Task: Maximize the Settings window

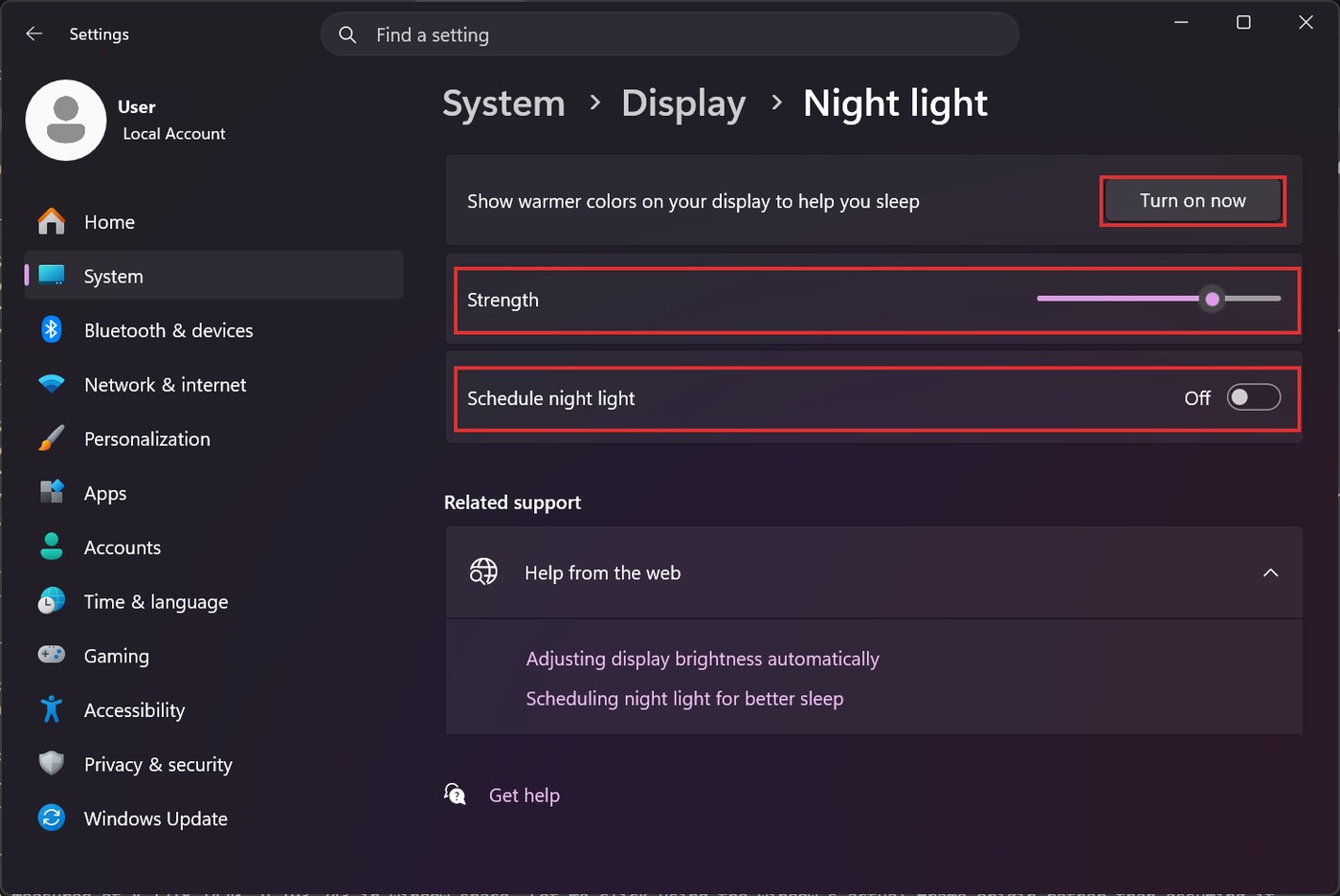Action: click(1243, 22)
